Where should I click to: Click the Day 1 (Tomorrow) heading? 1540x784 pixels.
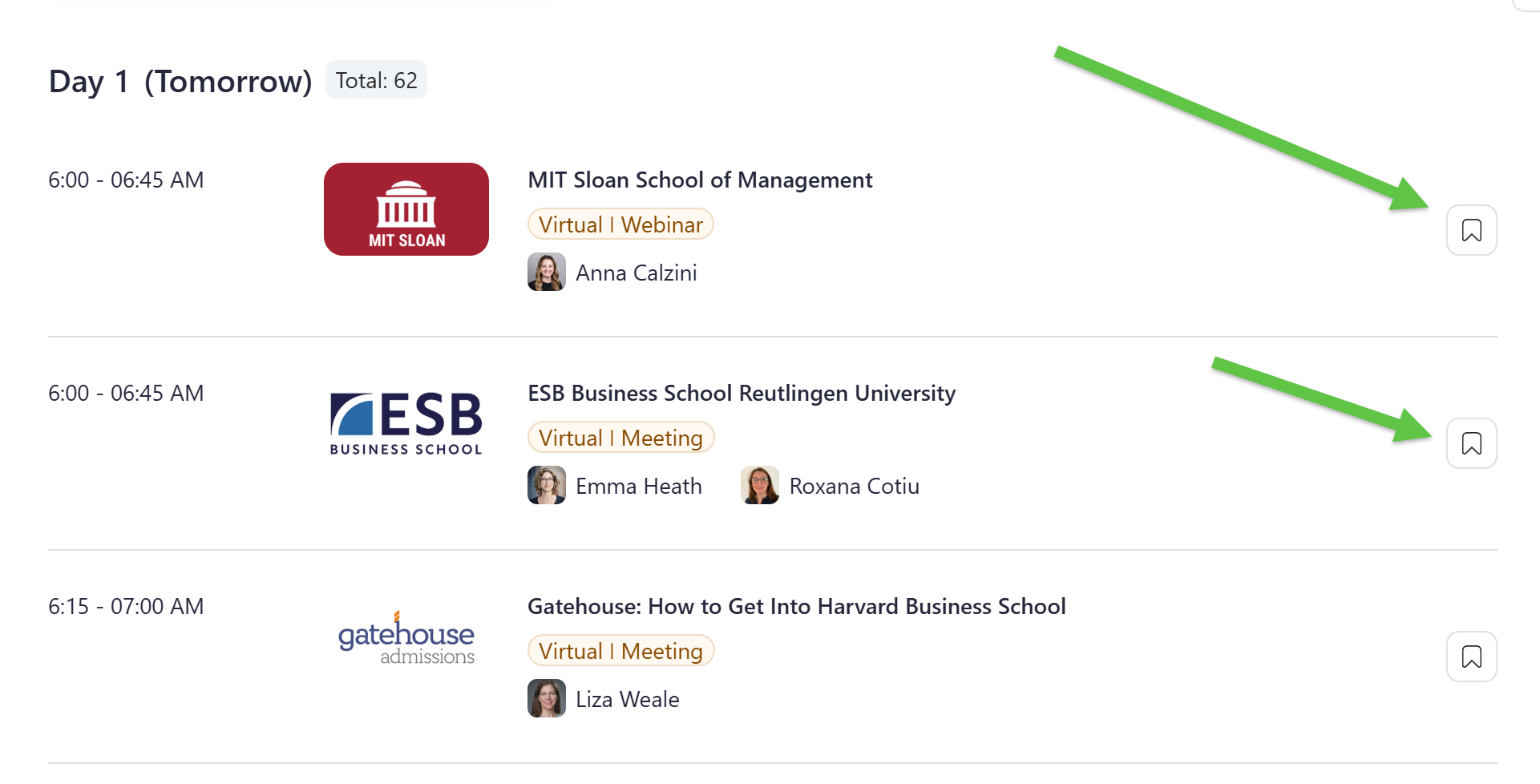180,82
